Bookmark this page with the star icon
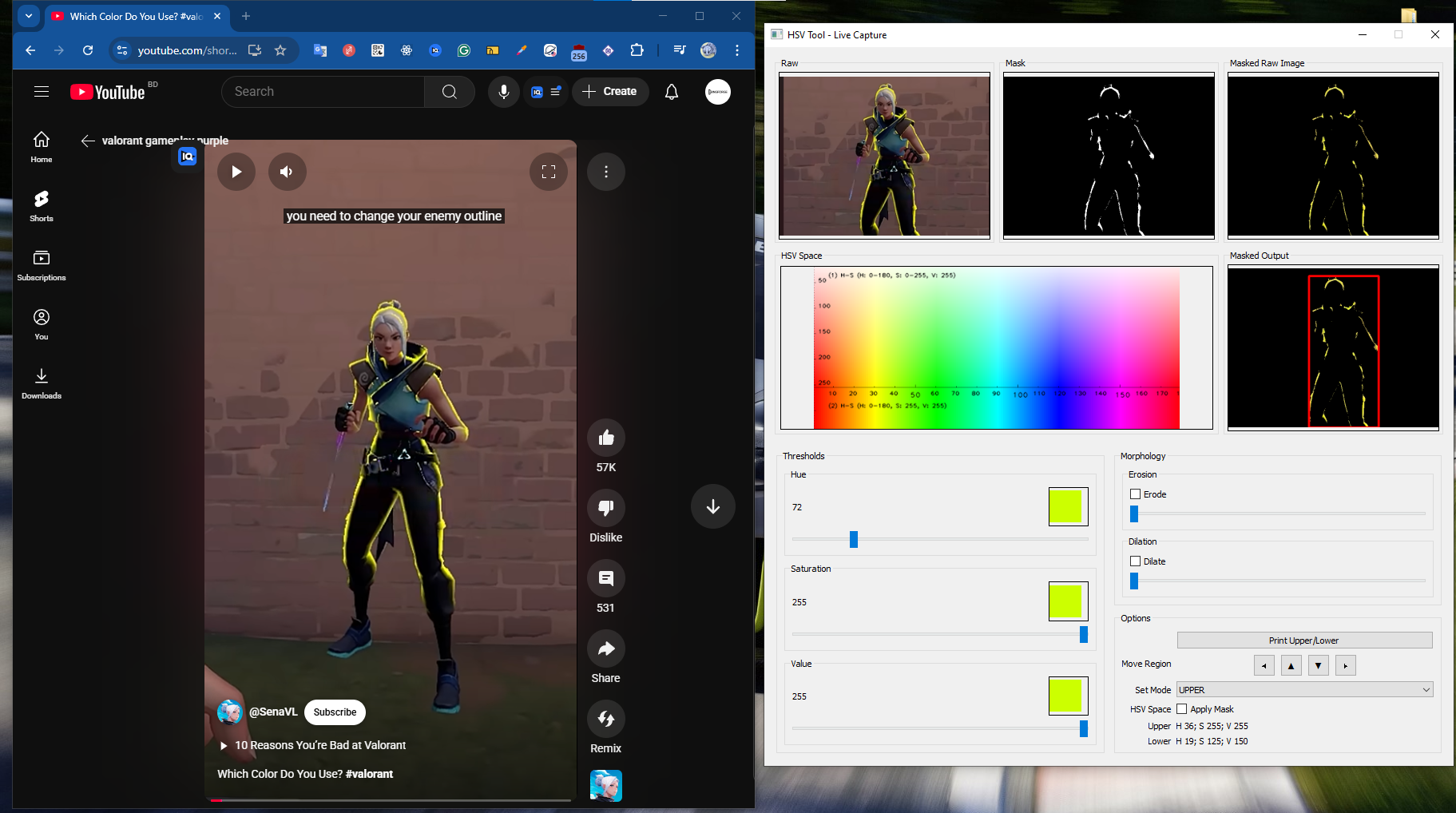The image size is (1456, 813). 280,50
